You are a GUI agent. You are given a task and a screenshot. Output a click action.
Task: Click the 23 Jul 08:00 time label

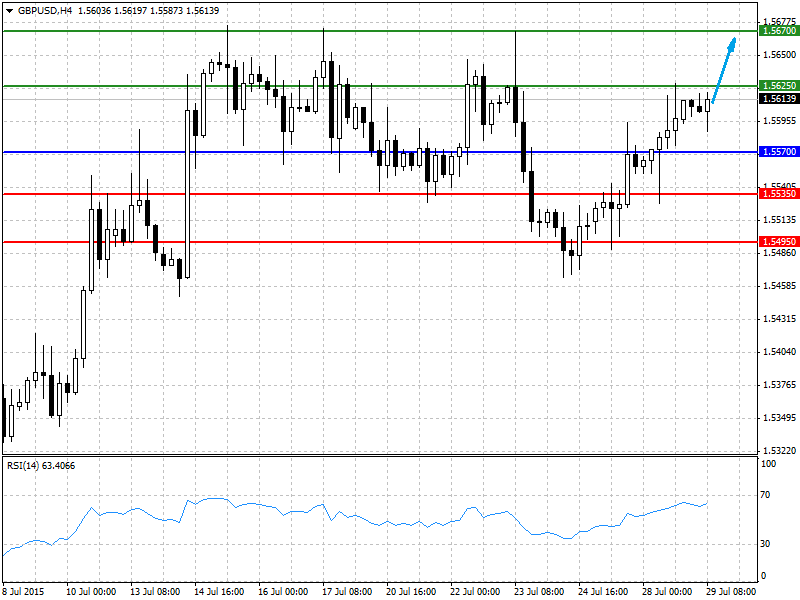pos(539,591)
